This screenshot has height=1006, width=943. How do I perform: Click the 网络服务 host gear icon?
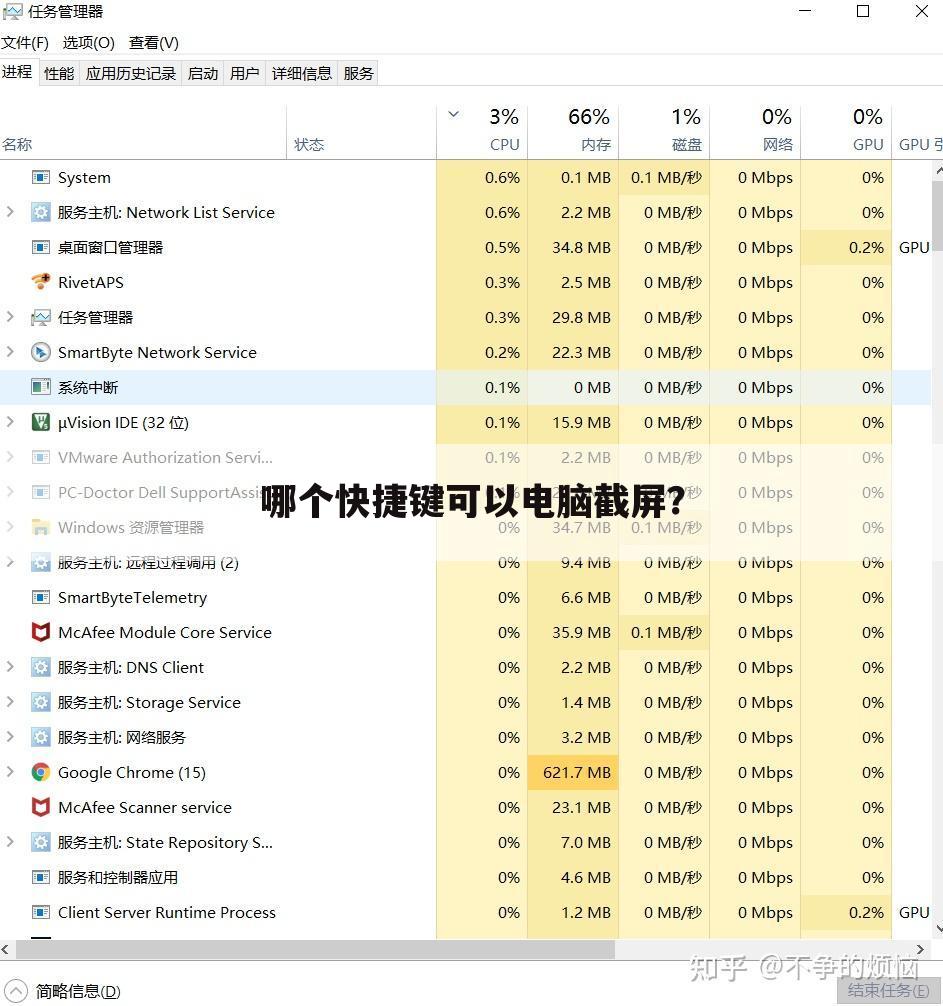click(x=40, y=737)
